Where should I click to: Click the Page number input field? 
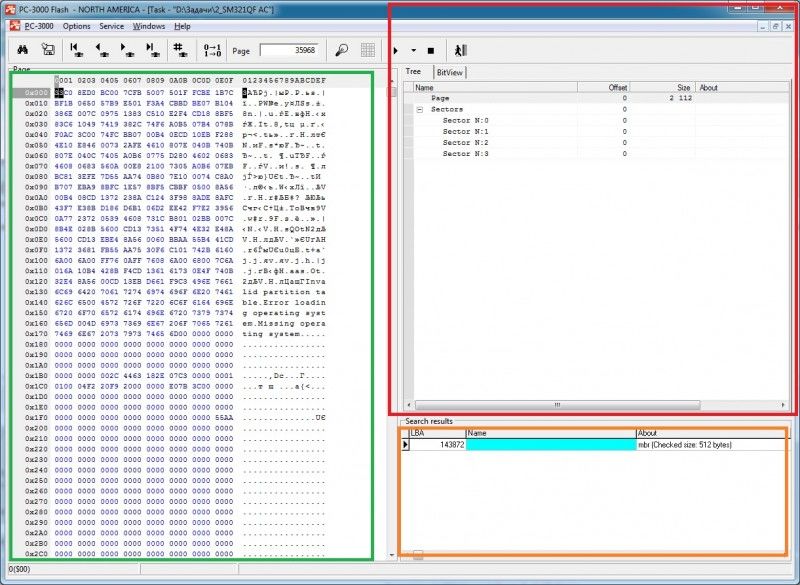(x=289, y=50)
